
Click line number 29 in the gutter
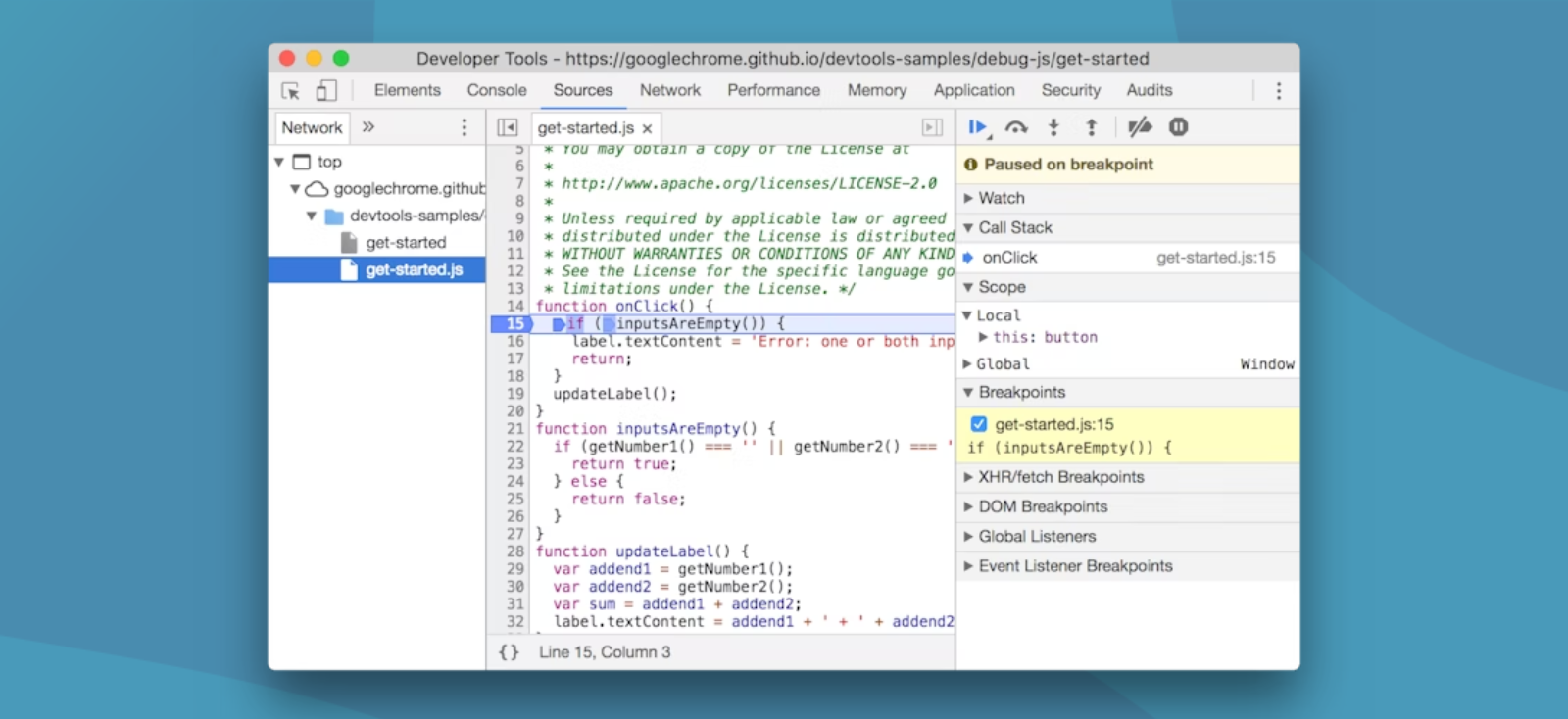(515, 569)
